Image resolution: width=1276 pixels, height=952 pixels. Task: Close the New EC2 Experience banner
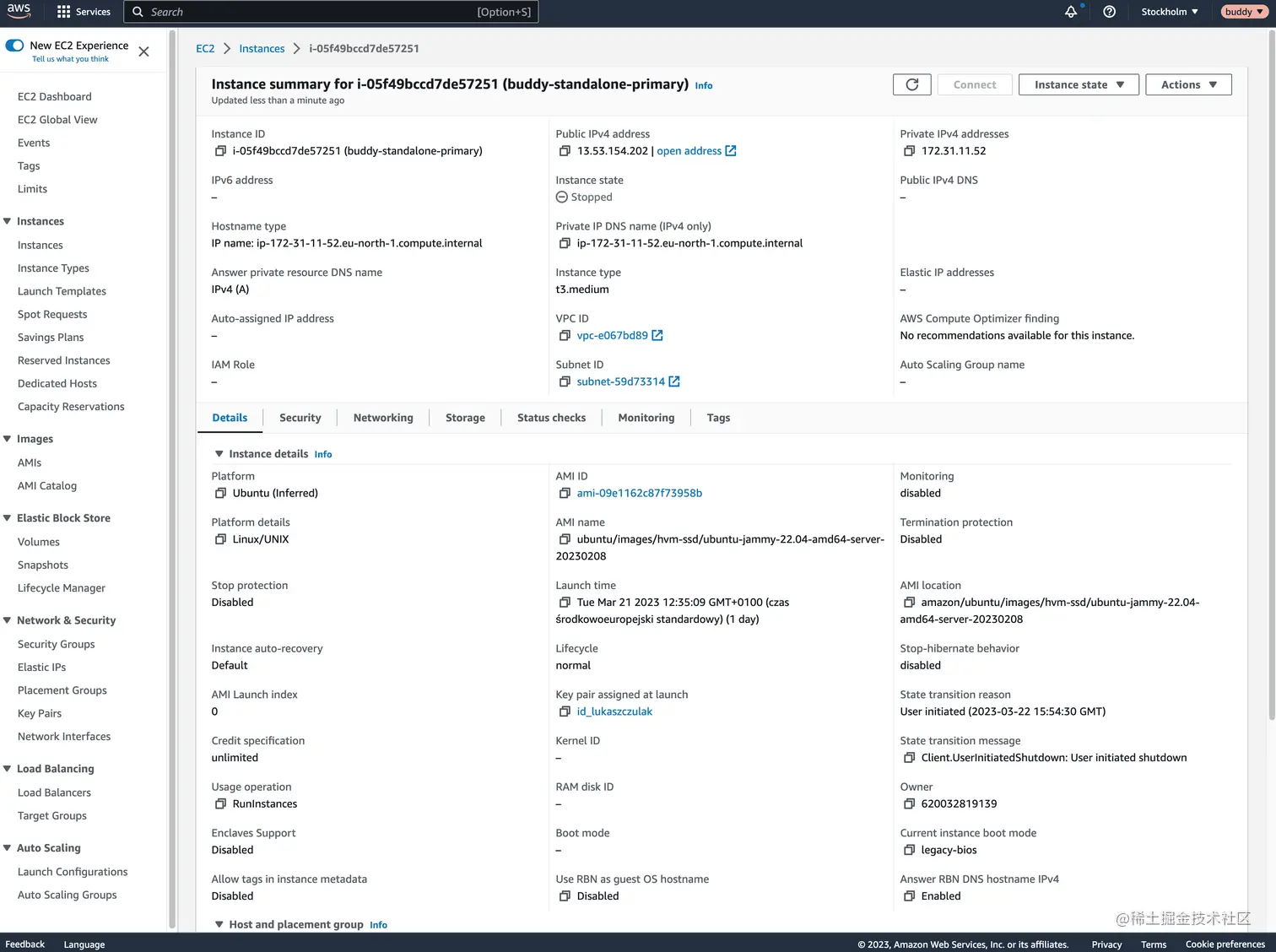[x=143, y=51]
